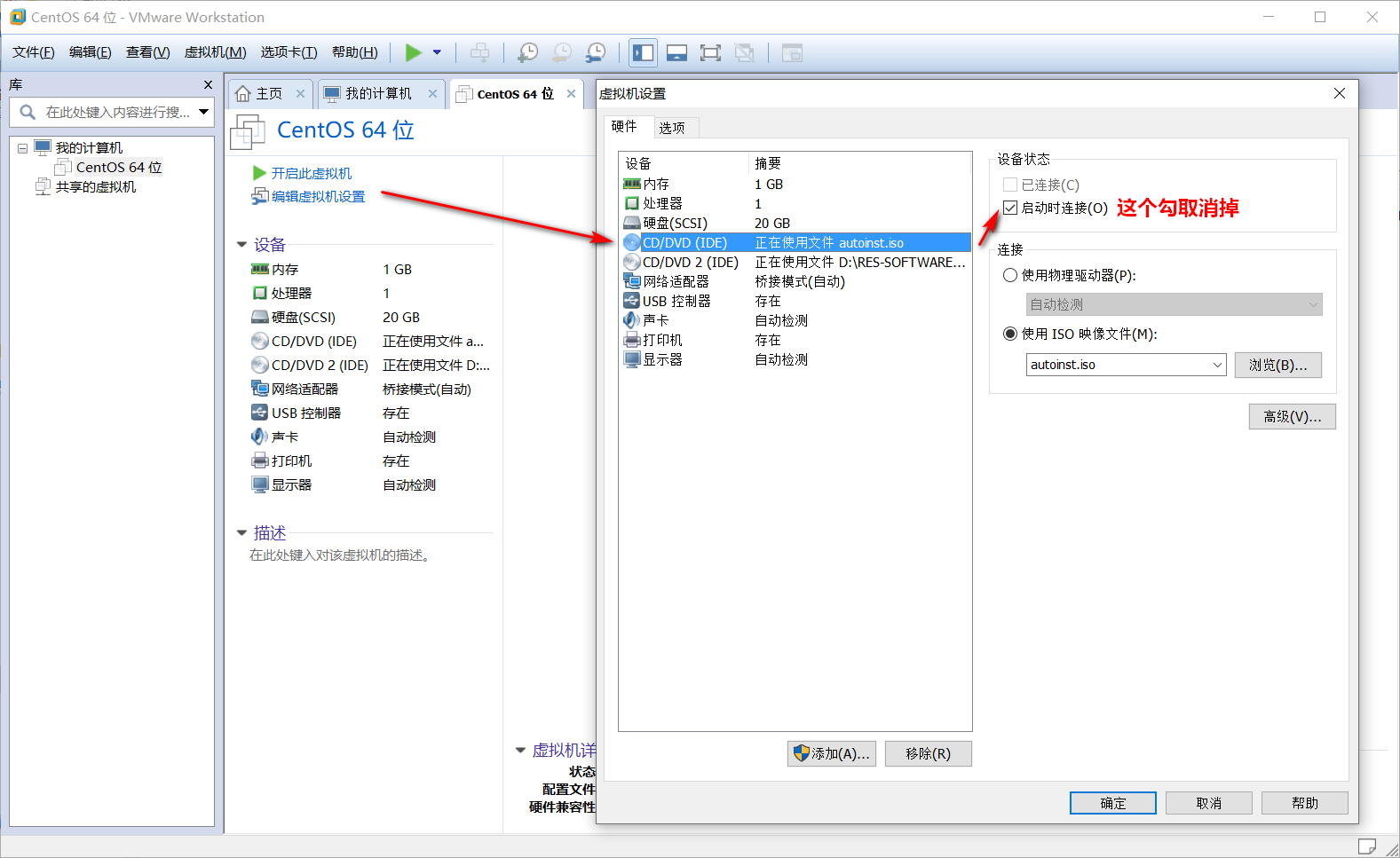Click 浏览(B)... button
This screenshot has width=1400, height=858.
pos(1277,365)
